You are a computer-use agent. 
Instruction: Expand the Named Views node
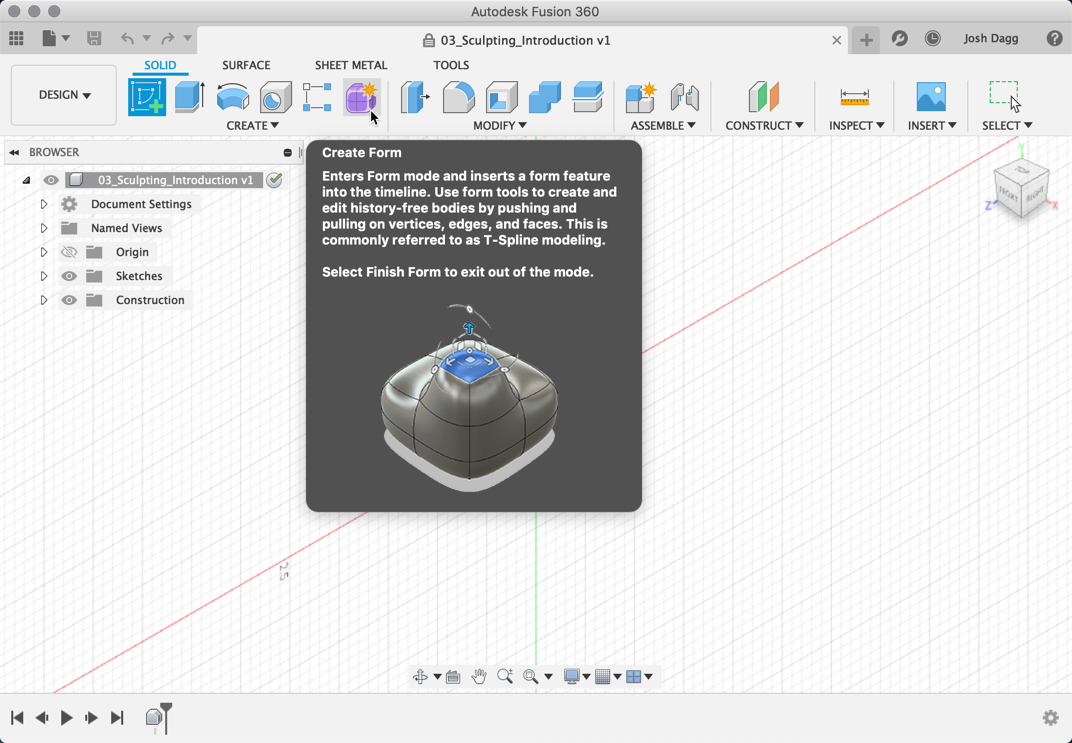point(44,228)
